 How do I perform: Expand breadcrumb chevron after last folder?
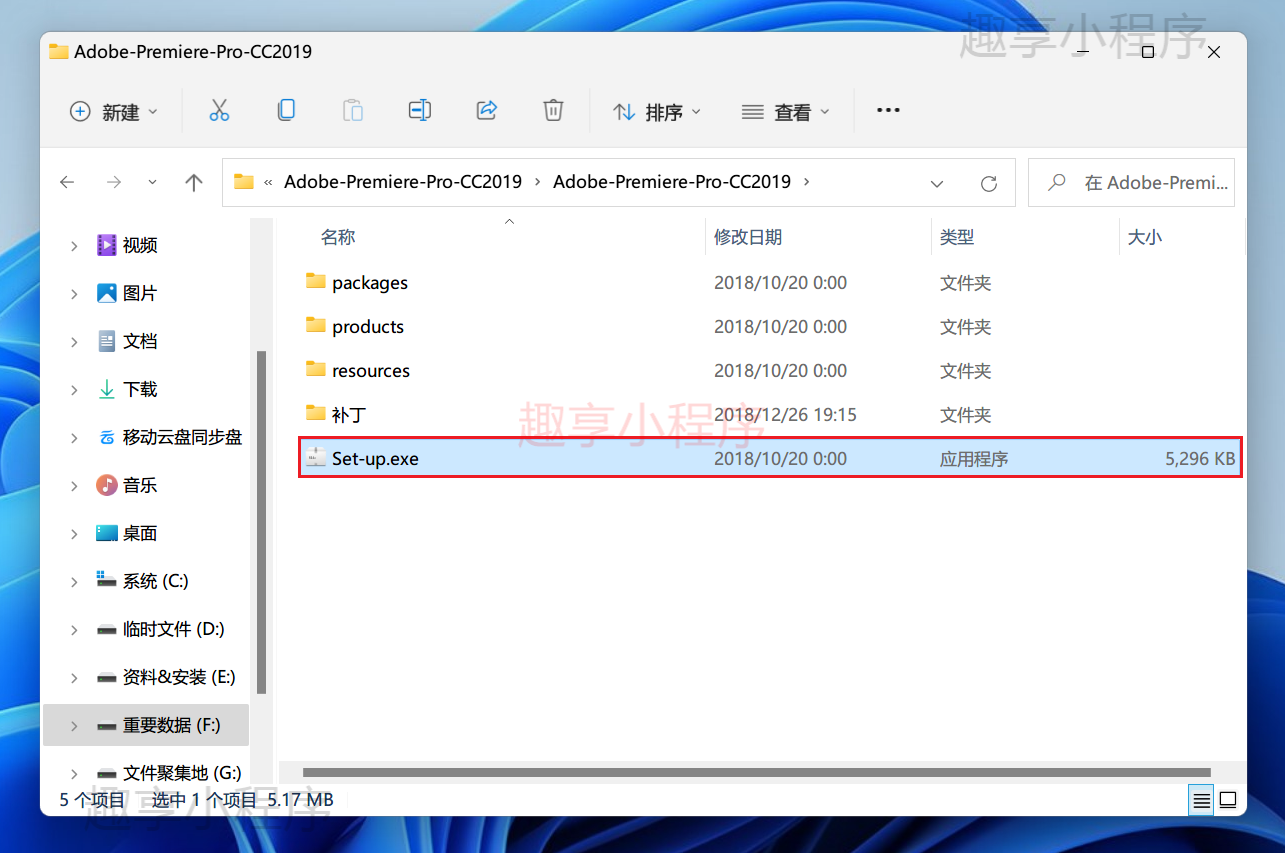[x=807, y=182]
